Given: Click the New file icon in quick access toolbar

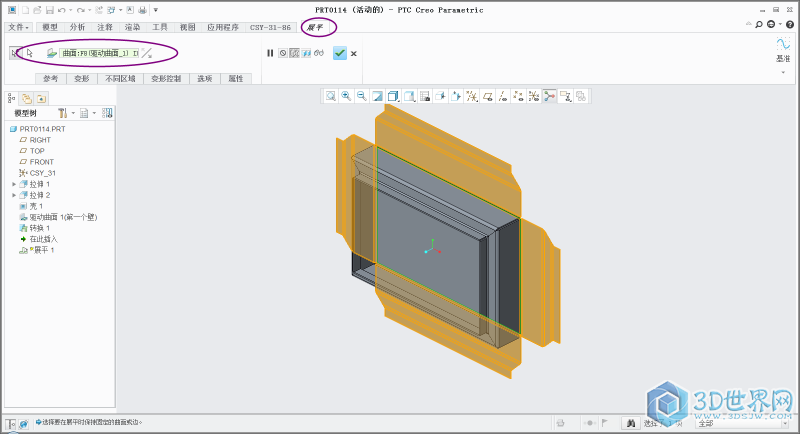Looking at the screenshot, I should click(24, 10).
